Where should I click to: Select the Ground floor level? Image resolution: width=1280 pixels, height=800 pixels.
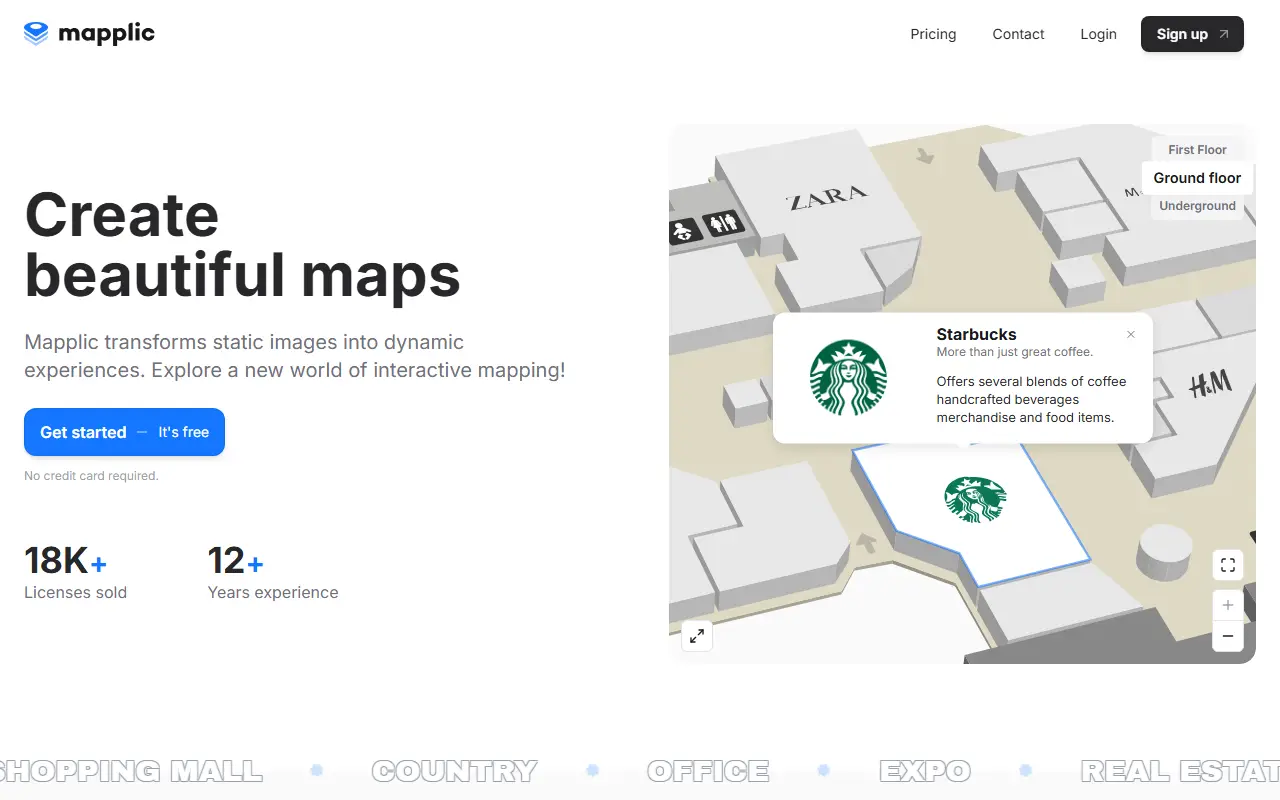pyautogui.click(x=1197, y=178)
